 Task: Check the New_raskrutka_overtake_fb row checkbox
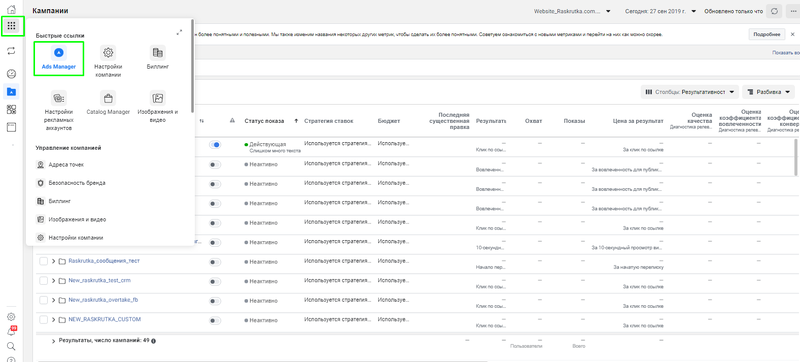(x=43, y=300)
